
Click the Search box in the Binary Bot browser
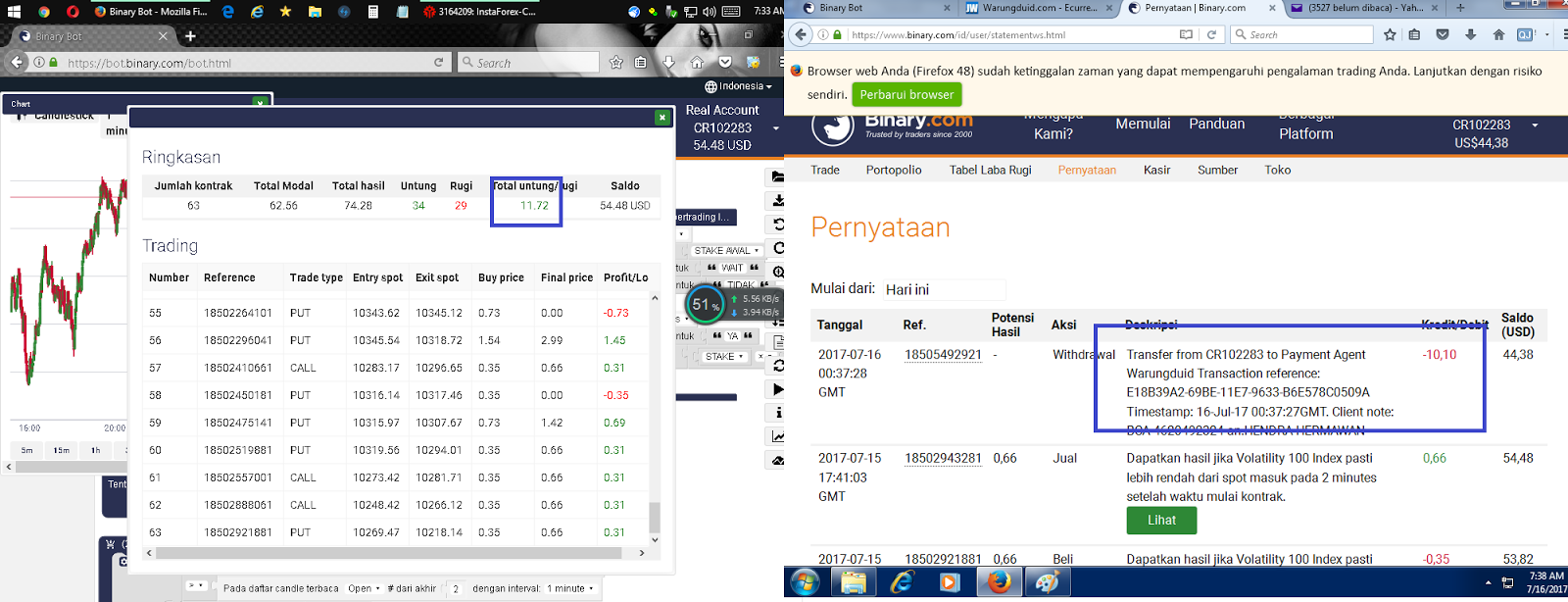click(x=528, y=62)
